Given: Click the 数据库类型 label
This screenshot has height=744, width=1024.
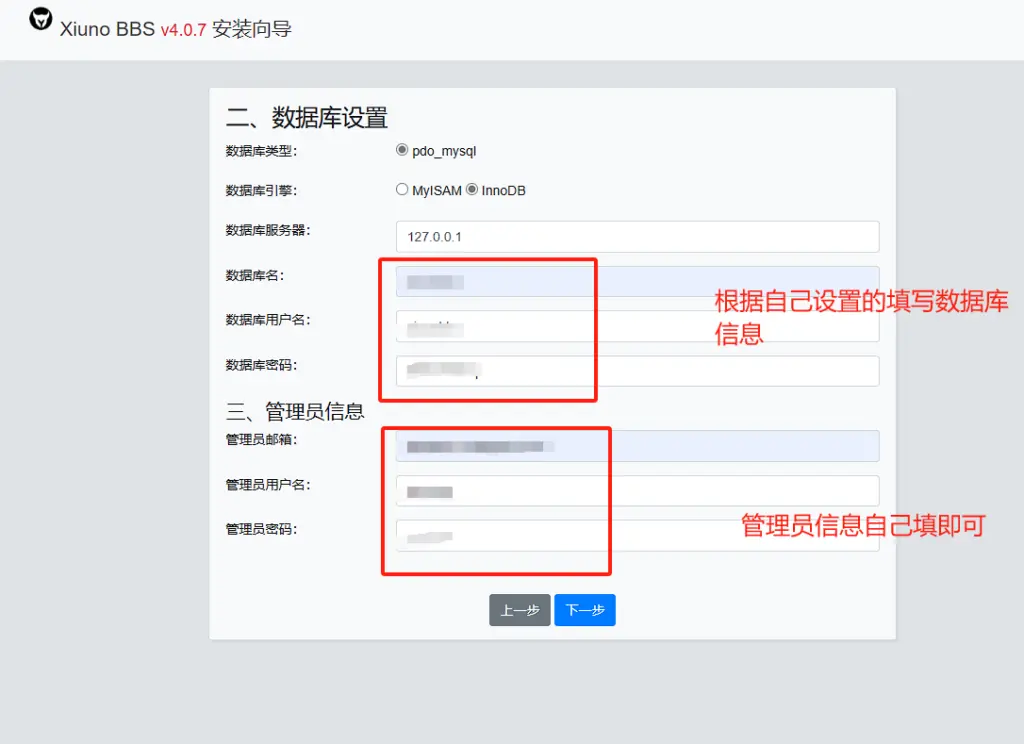Looking at the screenshot, I should [261, 151].
